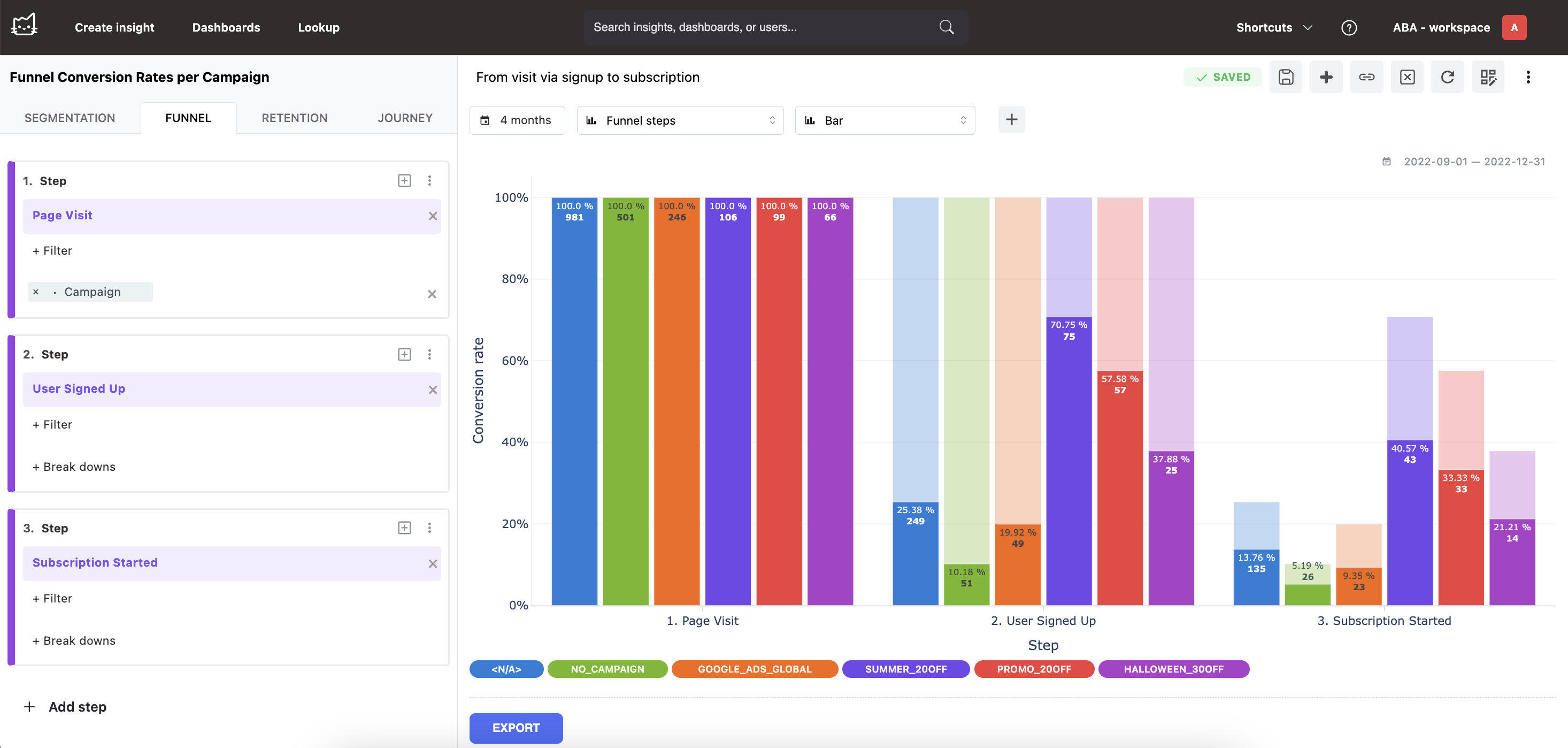Click the plus icon in Step 1 header
1568x748 pixels.
pyautogui.click(x=404, y=180)
